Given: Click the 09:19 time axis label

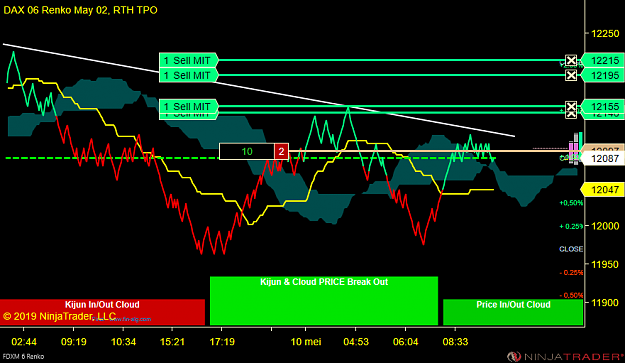Looking at the screenshot, I should coord(73,342).
